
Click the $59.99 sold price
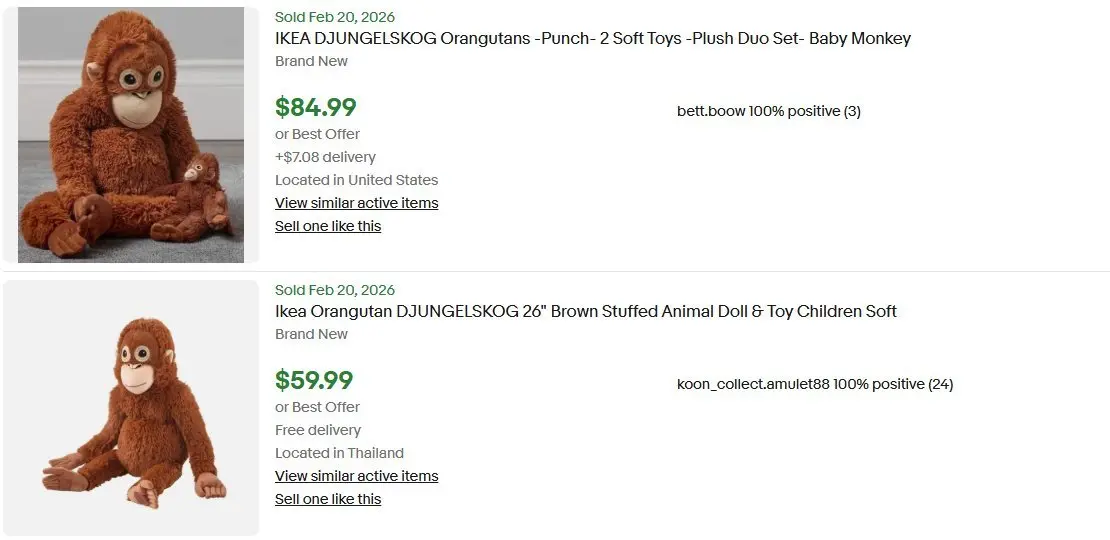pyautogui.click(x=314, y=380)
